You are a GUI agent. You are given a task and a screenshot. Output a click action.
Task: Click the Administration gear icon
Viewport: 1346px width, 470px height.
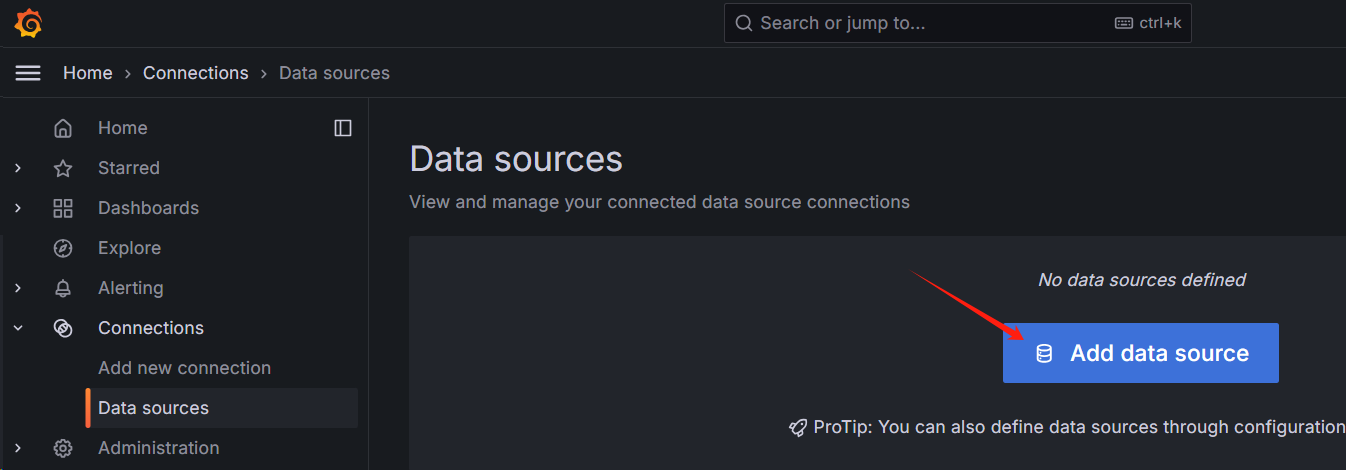pos(63,448)
